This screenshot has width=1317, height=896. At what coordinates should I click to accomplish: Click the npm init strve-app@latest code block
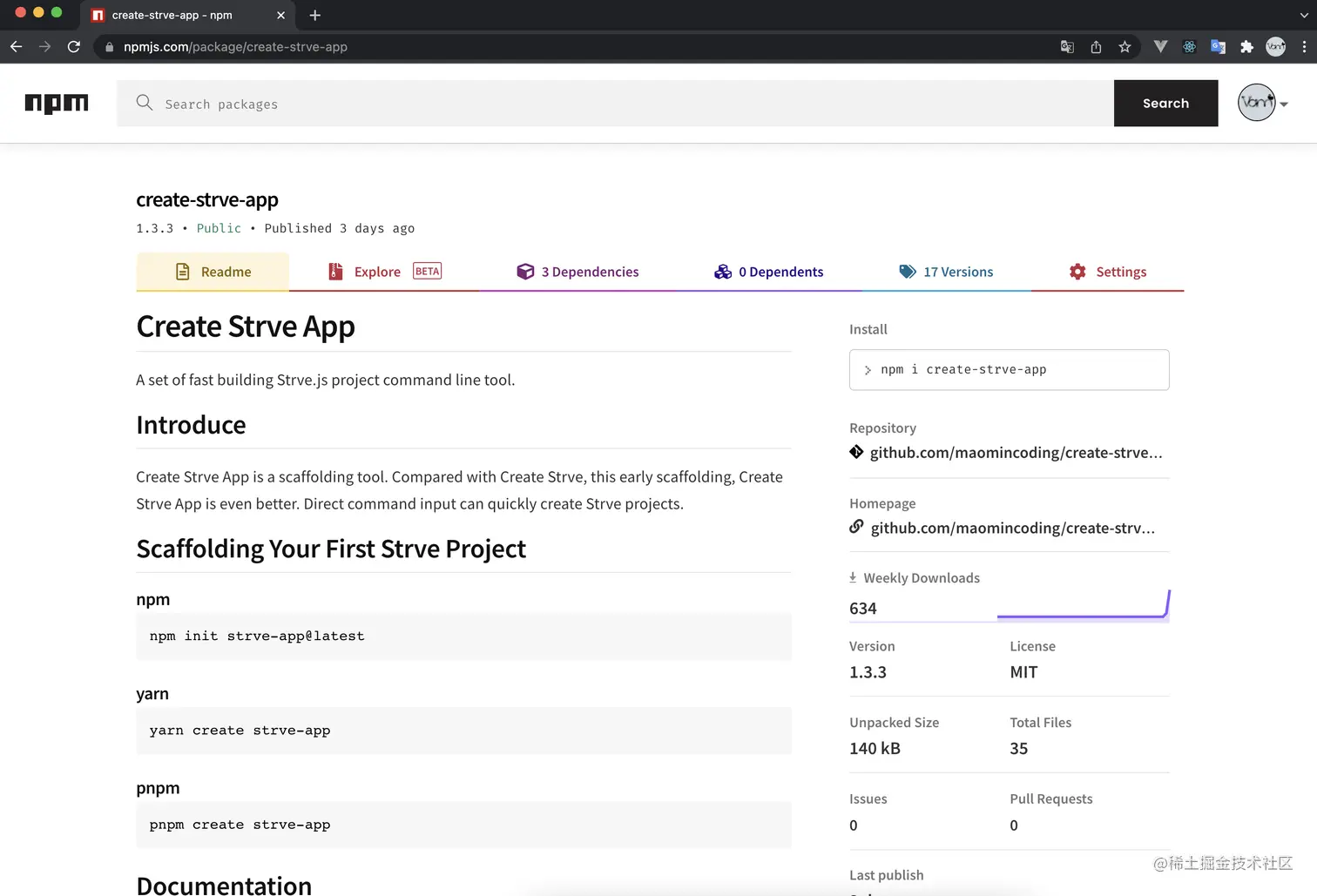point(463,637)
